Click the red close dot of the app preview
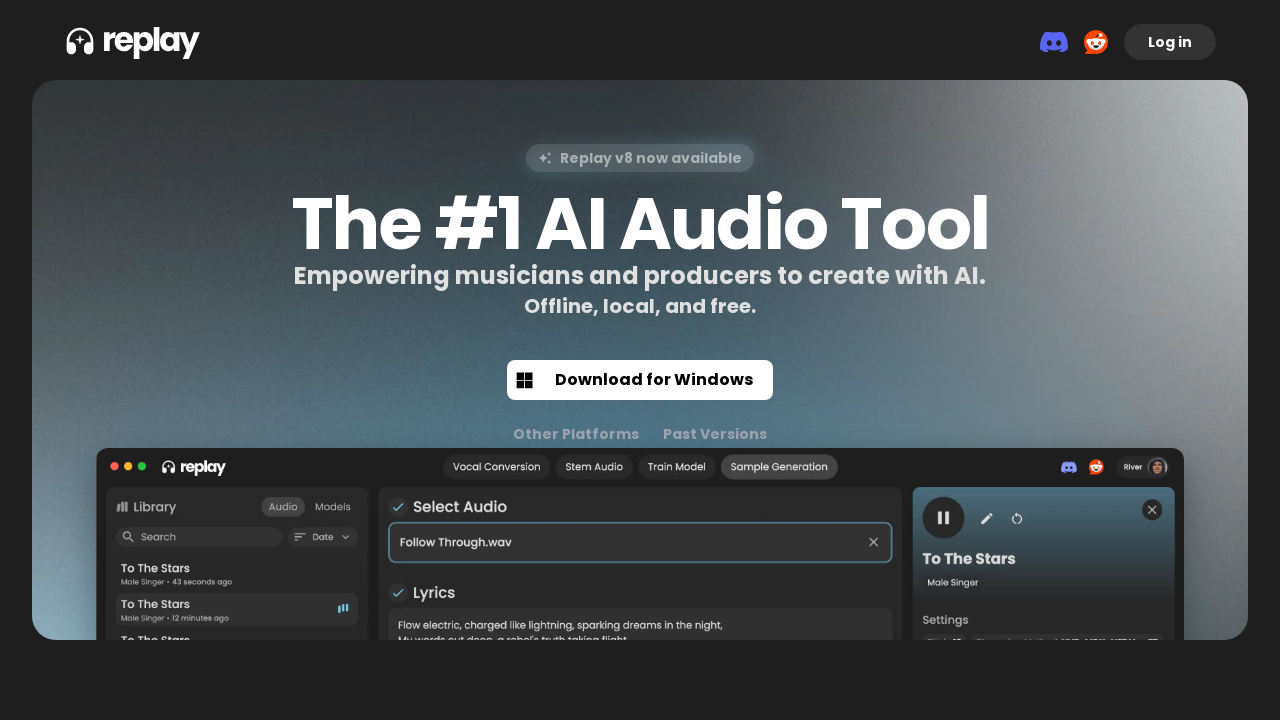1280x720 pixels. 114,466
